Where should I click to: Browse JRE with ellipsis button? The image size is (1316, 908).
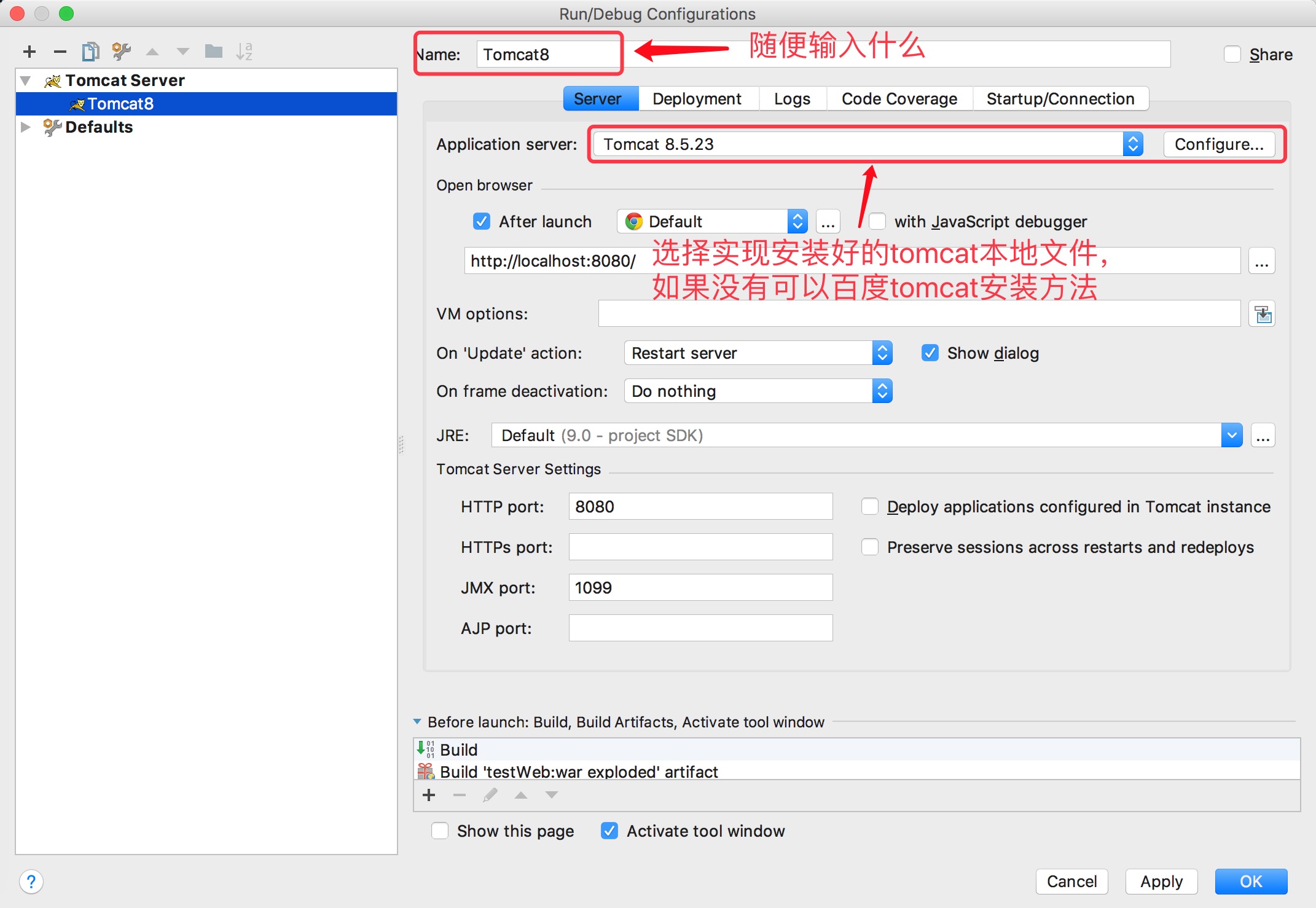(x=1263, y=436)
